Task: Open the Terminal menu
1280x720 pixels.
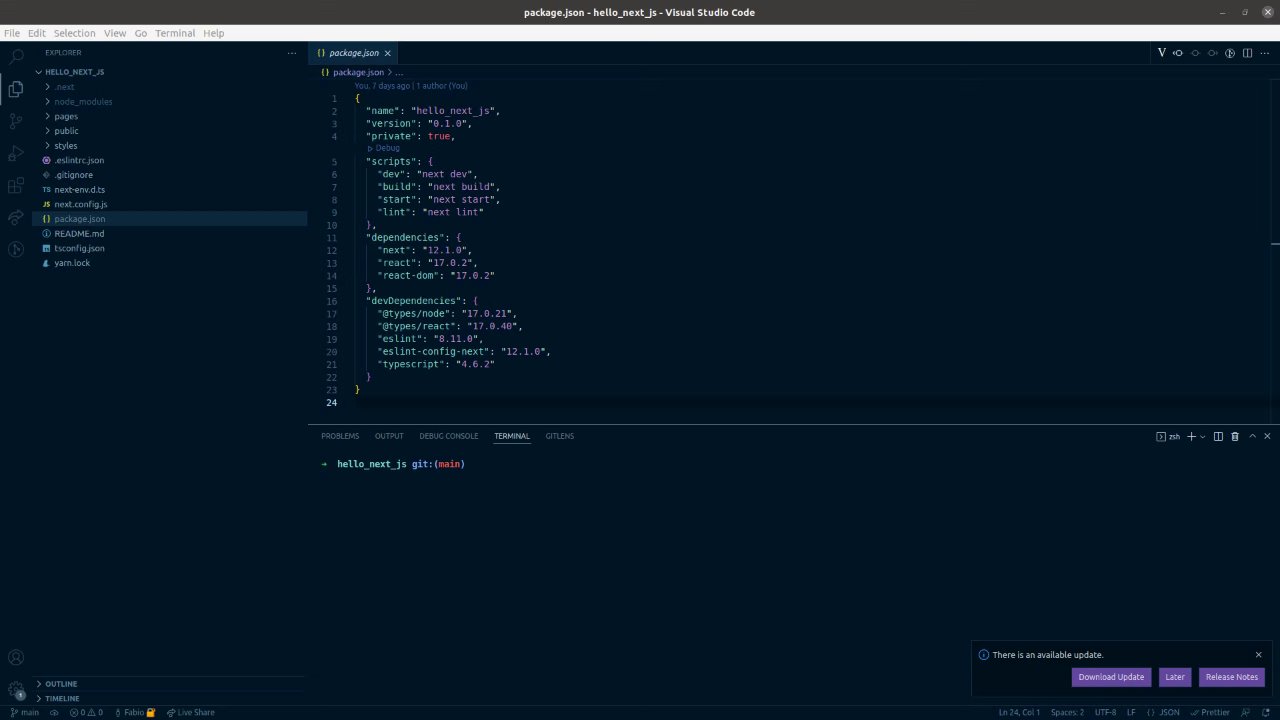Action: (x=175, y=33)
